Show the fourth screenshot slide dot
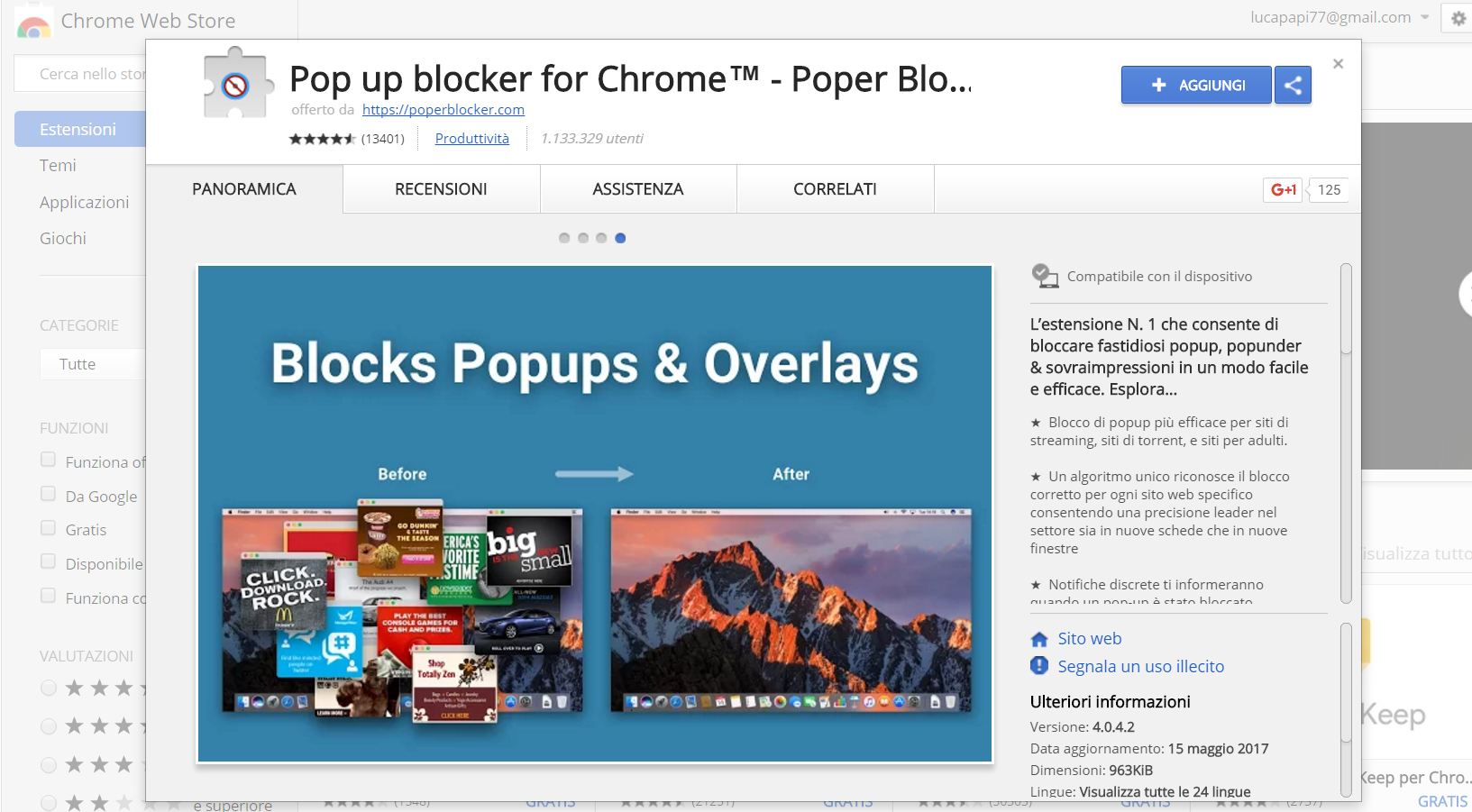 [x=620, y=238]
